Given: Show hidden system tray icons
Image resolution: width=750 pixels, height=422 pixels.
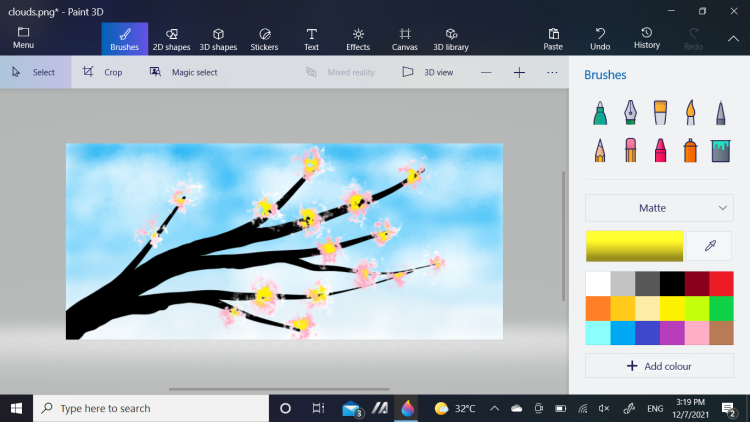Looking at the screenshot, I should point(494,409).
